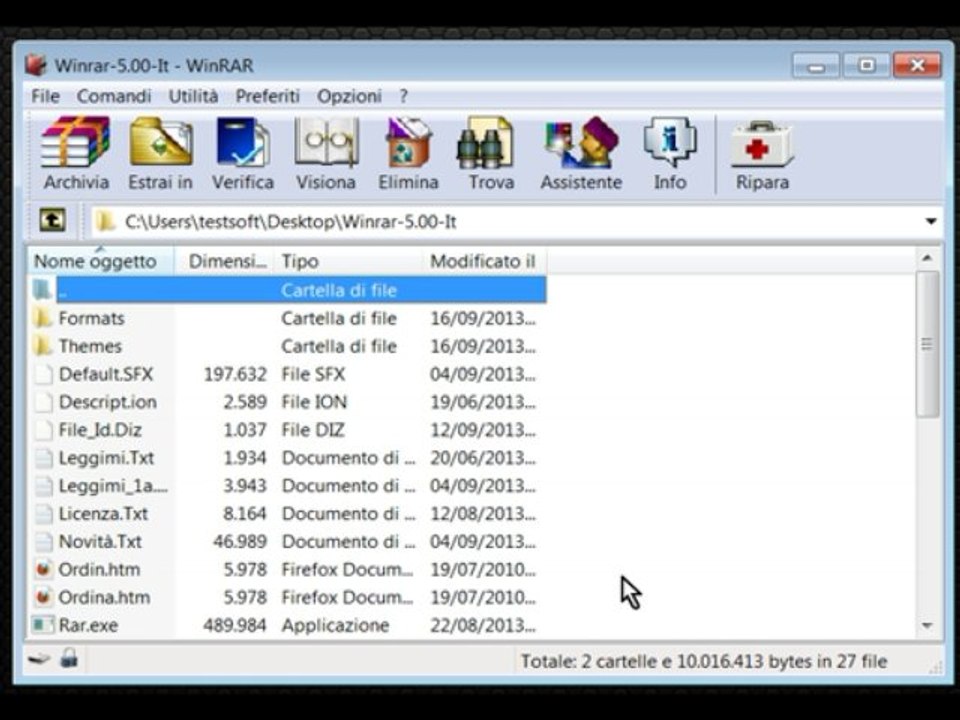This screenshot has height=720, width=960.
Task: Click date 20/06/2013 for Leggimi.Txt
Action: [x=482, y=457]
